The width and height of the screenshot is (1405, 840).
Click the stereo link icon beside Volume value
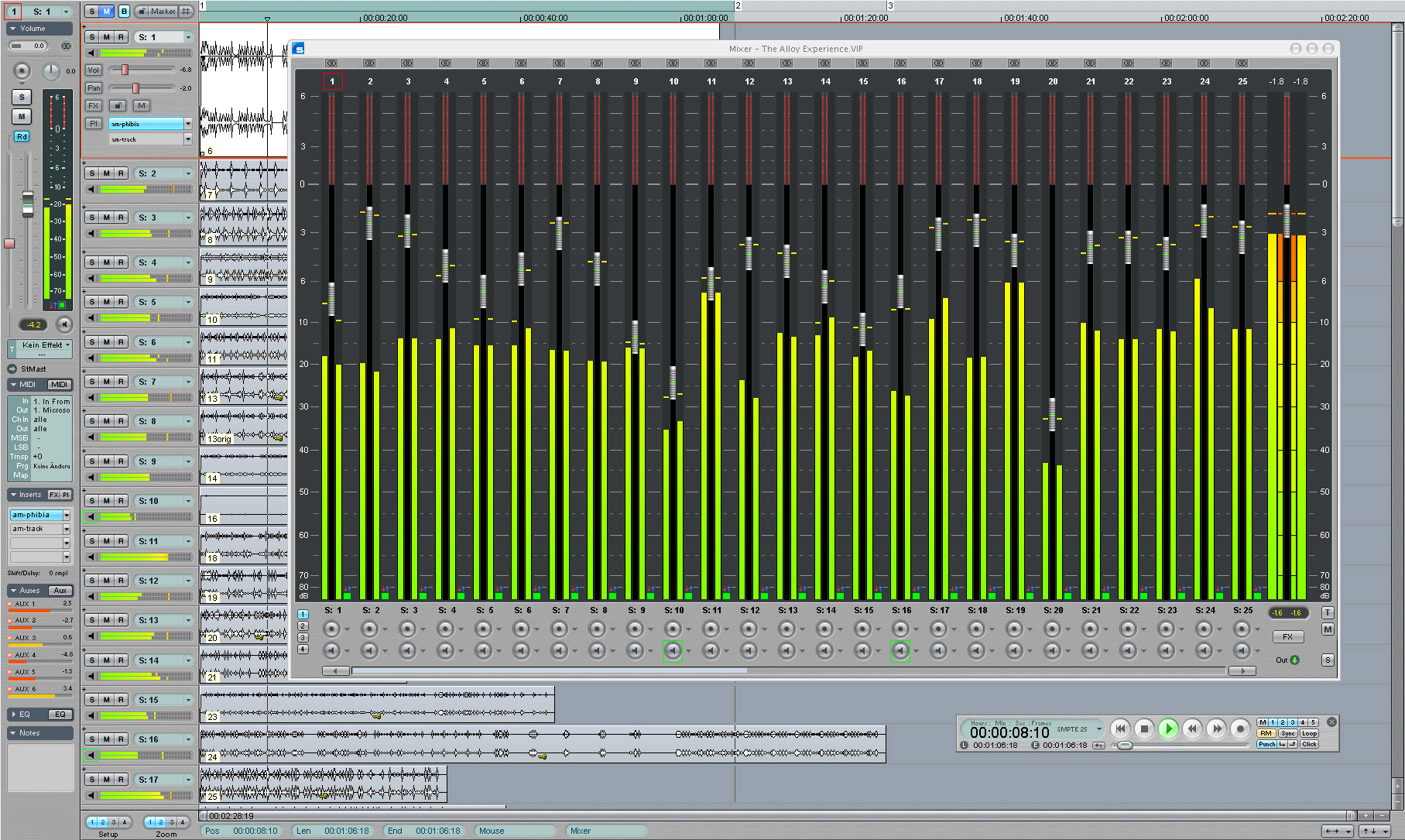pos(66,46)
